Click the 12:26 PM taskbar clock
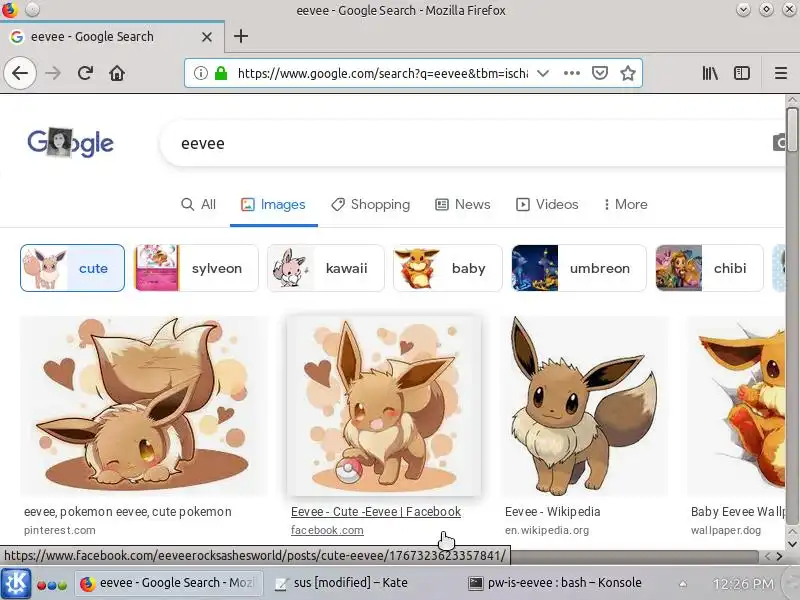 tap(743, 584)
